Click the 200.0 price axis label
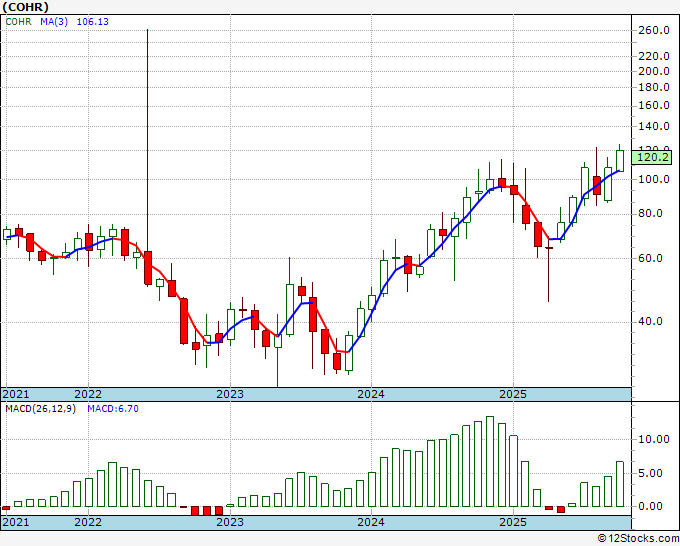Screen dimensions: 680x546 point(654,71)
